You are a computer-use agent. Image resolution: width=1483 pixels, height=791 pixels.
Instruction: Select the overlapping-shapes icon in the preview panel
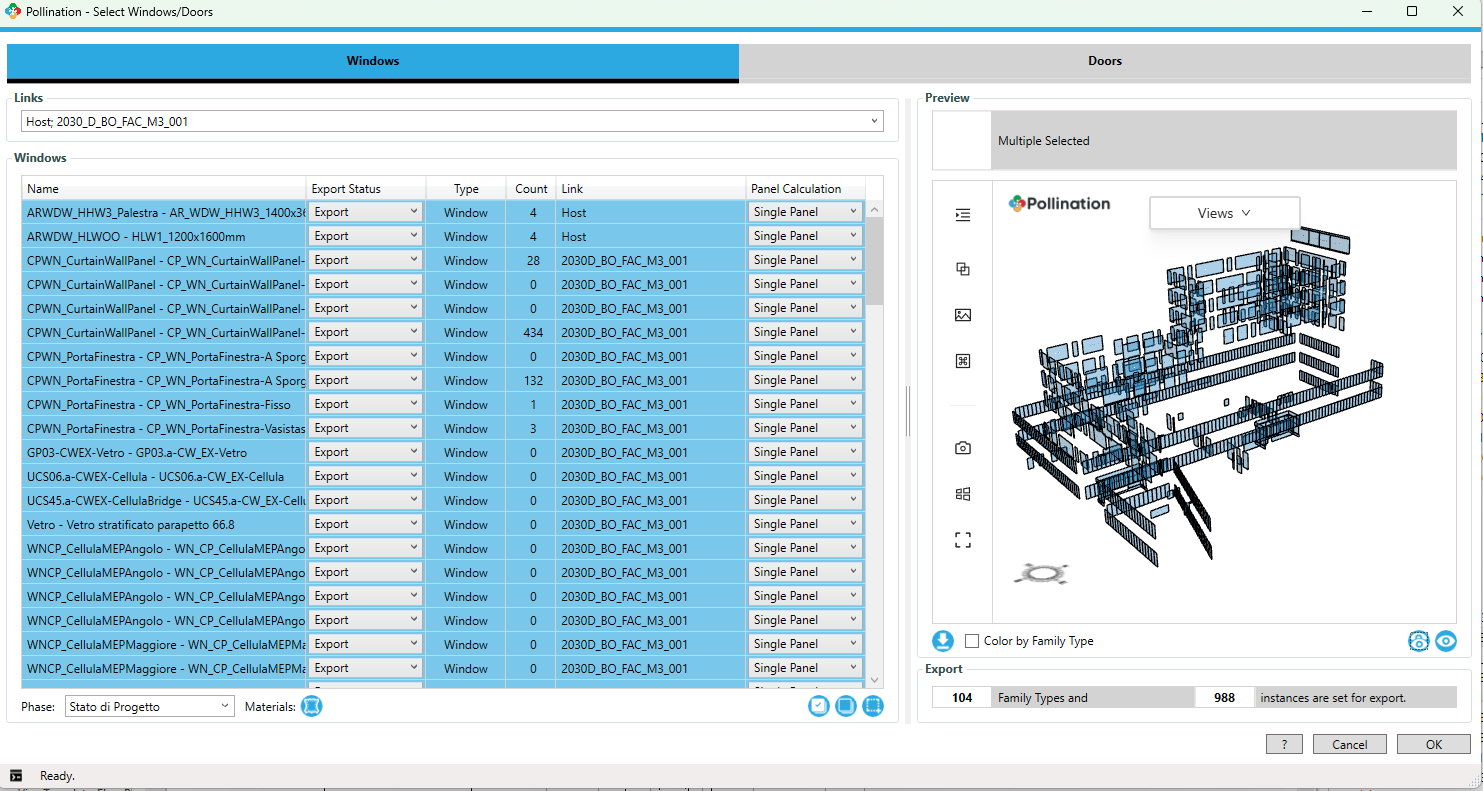coord(962,269)
